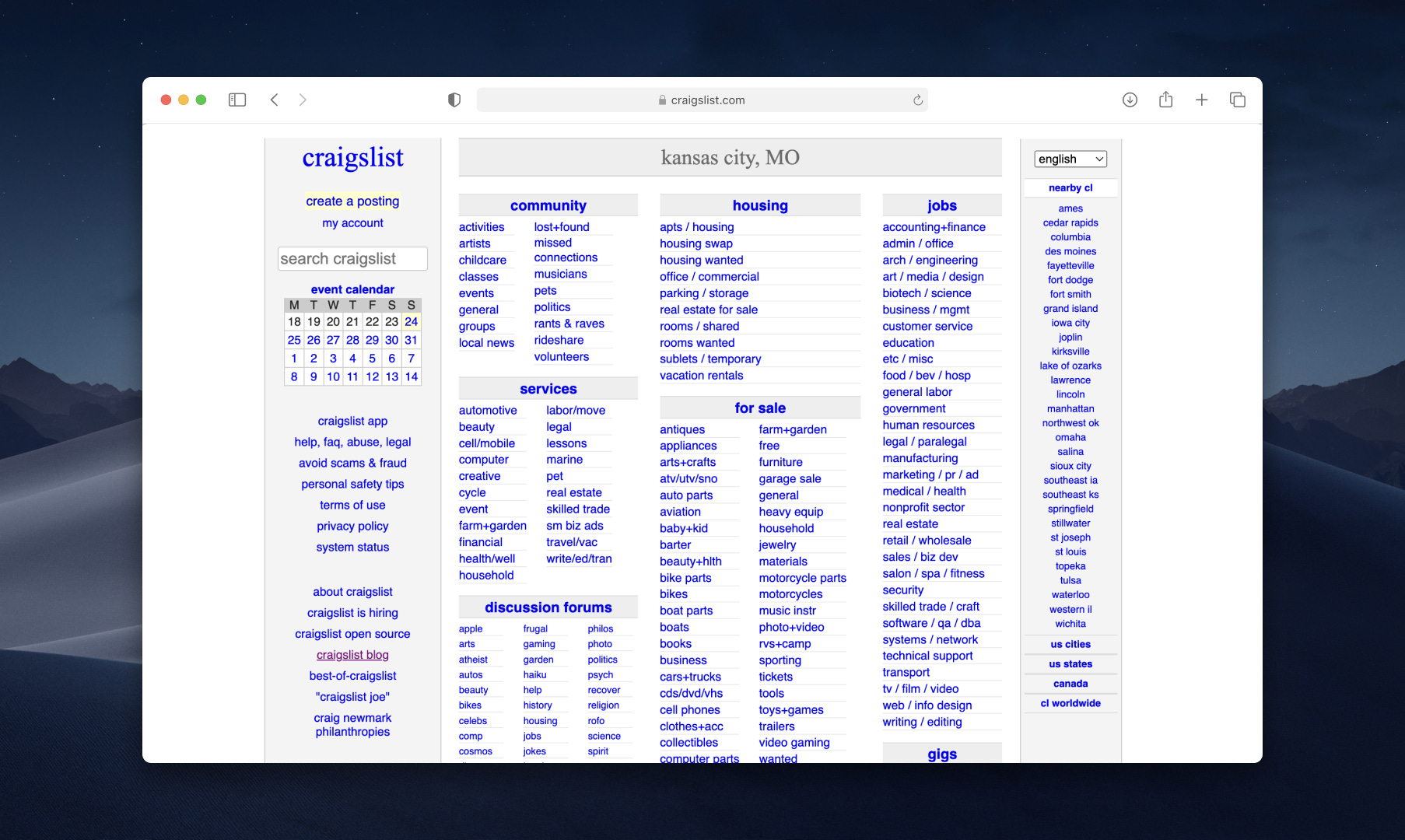Select calendar date 24
Viewport: 1405px width, 840px height.
[x=411, y=321]
